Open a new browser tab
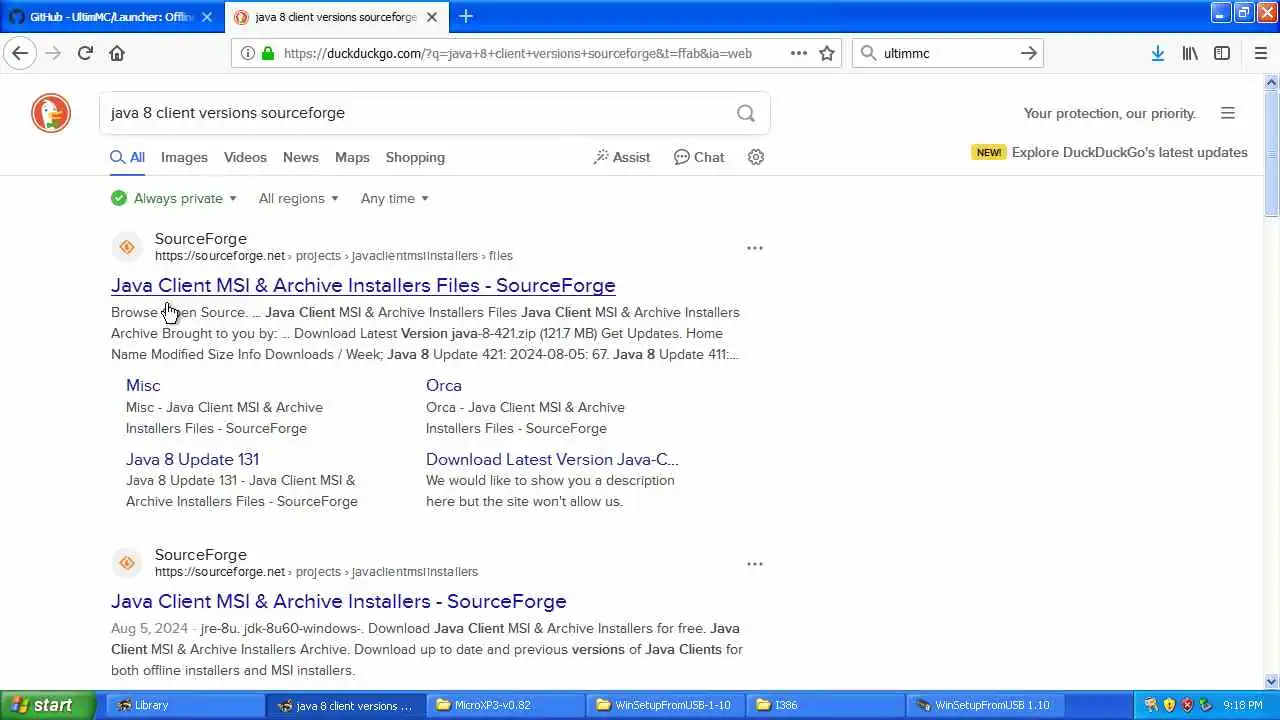This screenshot has width=1280, height=720. (466, 16)
